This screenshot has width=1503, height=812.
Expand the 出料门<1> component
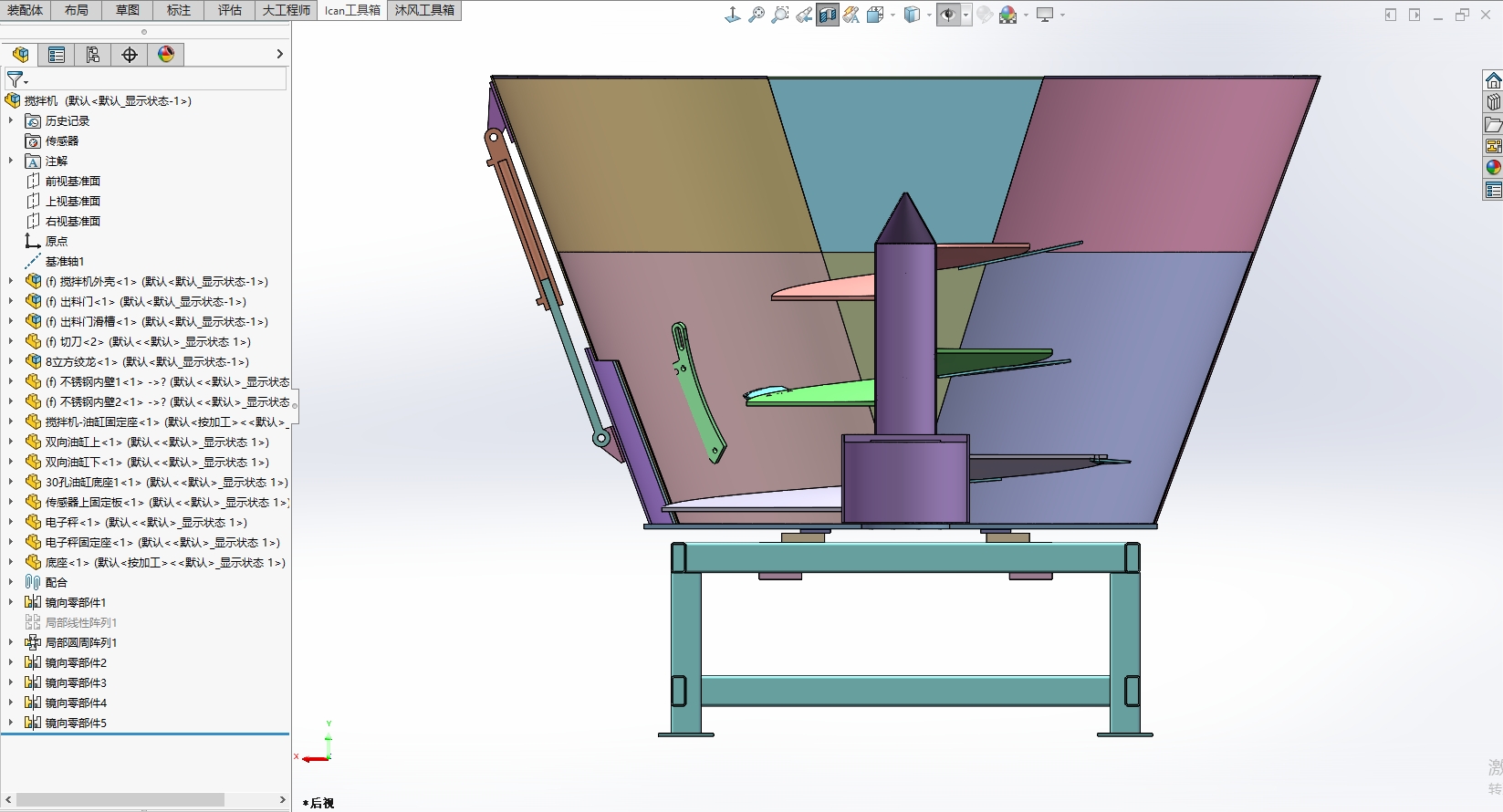pos(10,301)
